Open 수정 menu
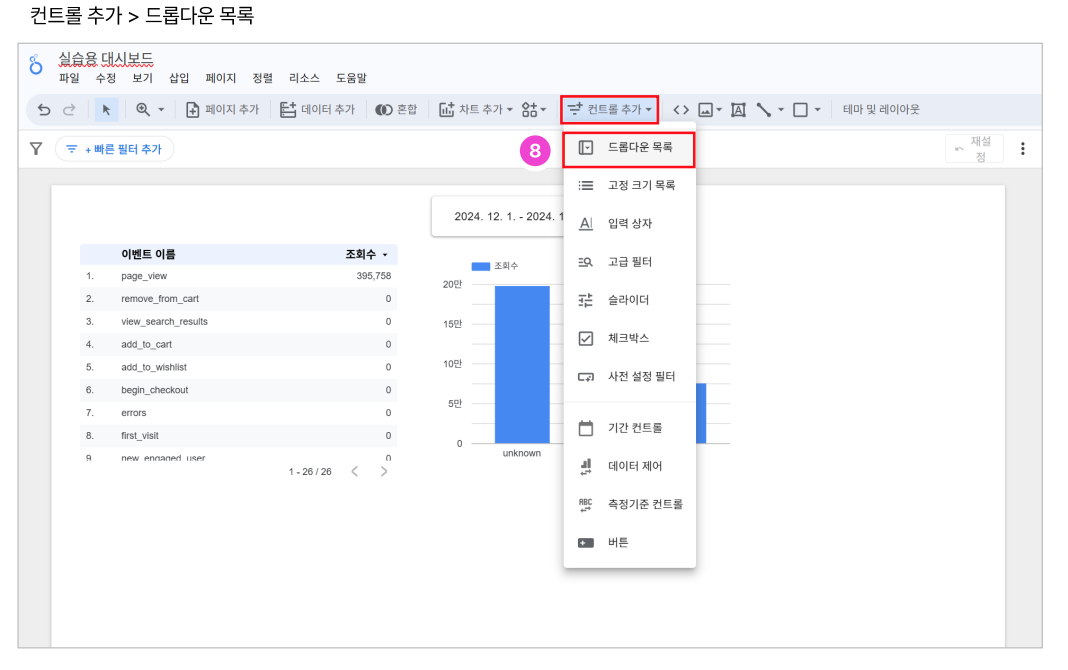The width and height of the screenshot is (1068, 670). click(106, 78)
